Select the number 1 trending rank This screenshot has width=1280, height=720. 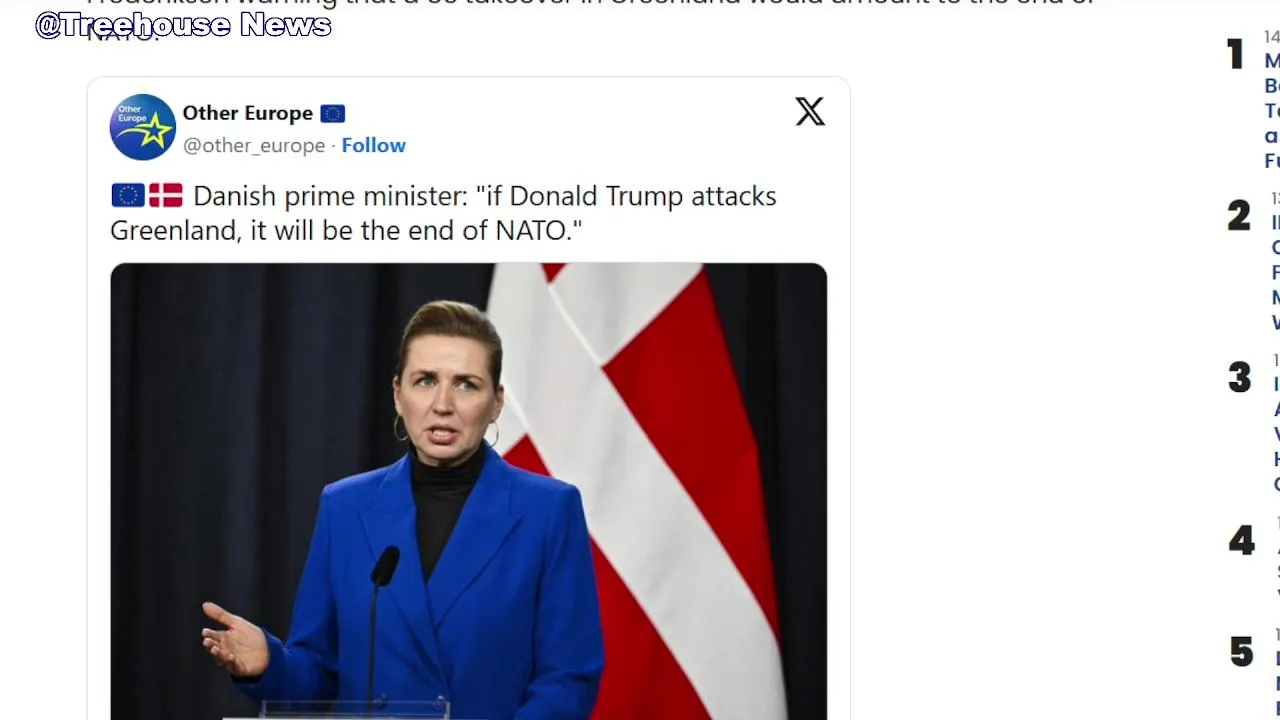1236,54
